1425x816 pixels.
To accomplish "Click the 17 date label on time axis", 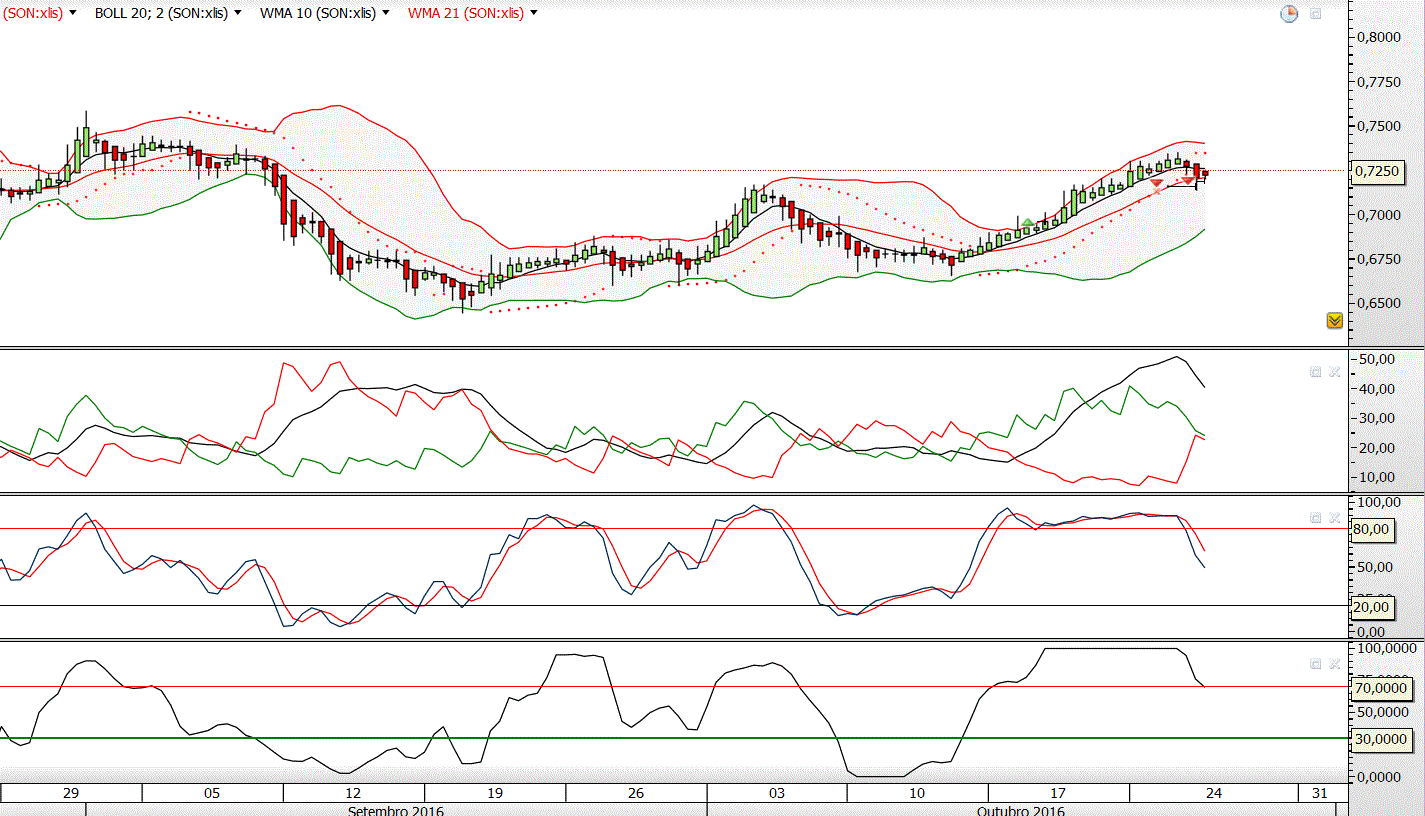I will 1059,793.
